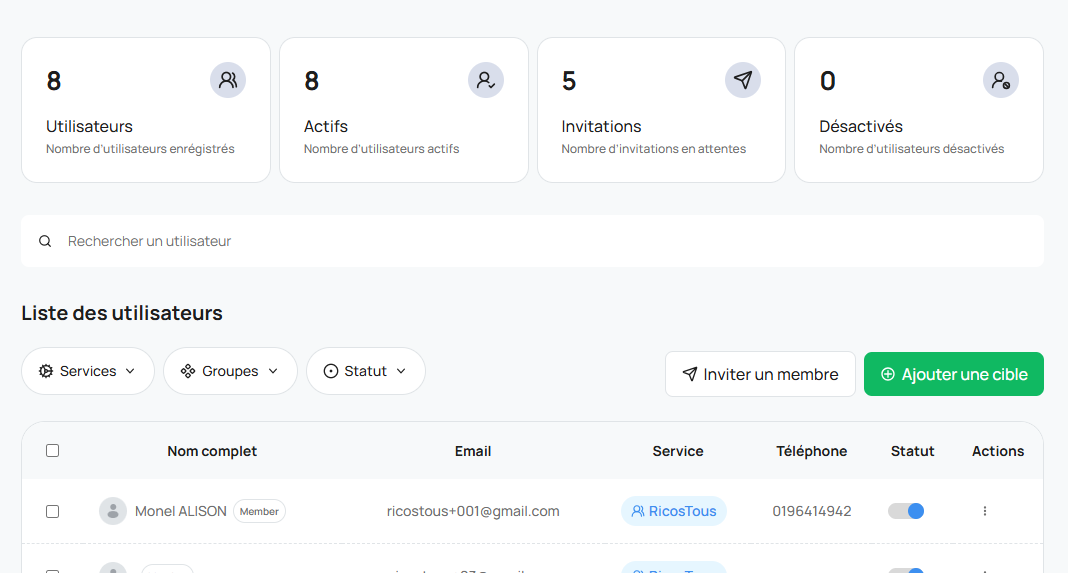This screenshot has height=573, width=1068.
Task: Click the paper-plane icon on Invitations card
Action: 742,80
